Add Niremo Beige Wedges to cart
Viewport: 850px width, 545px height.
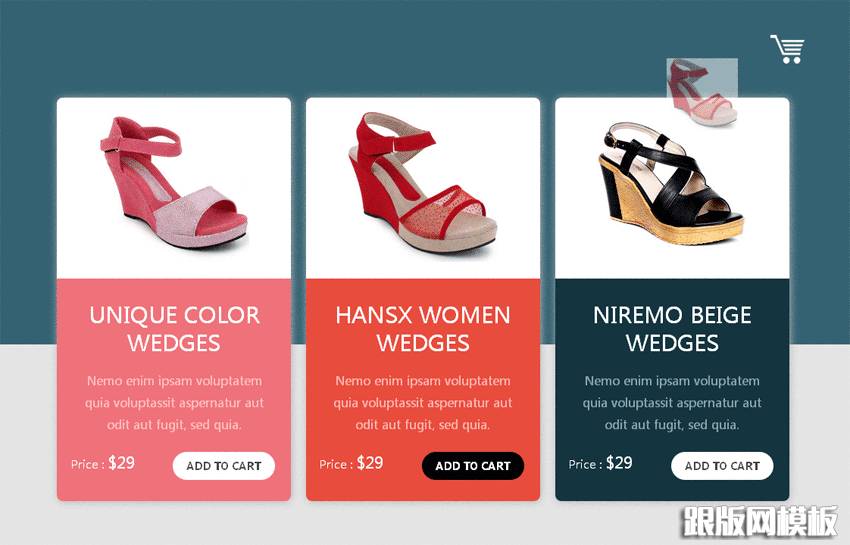(722, 466)
